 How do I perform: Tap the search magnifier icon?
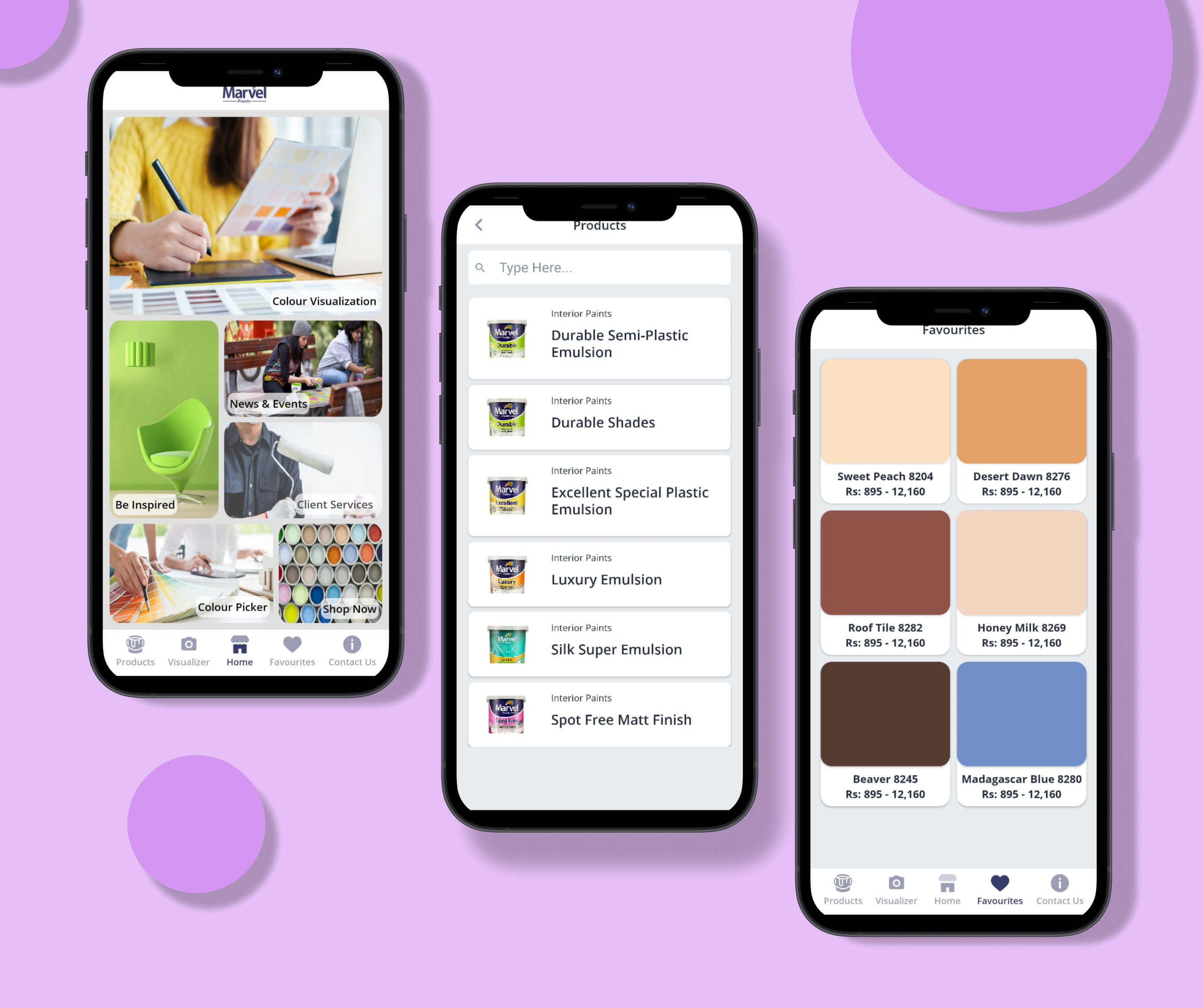[484, 267]
